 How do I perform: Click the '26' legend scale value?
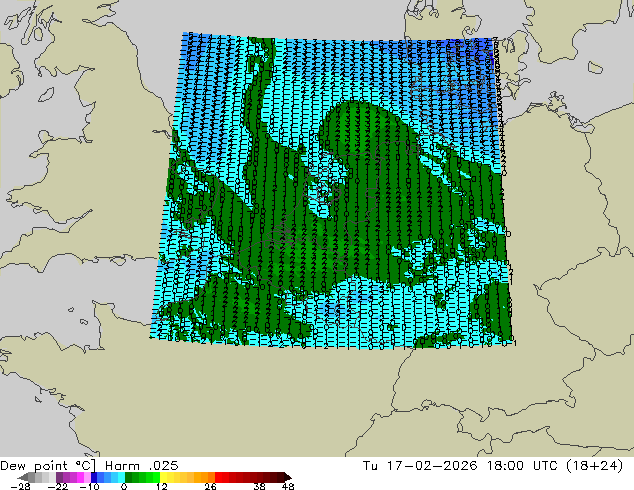pyautogui.click(x=210, y=486)
